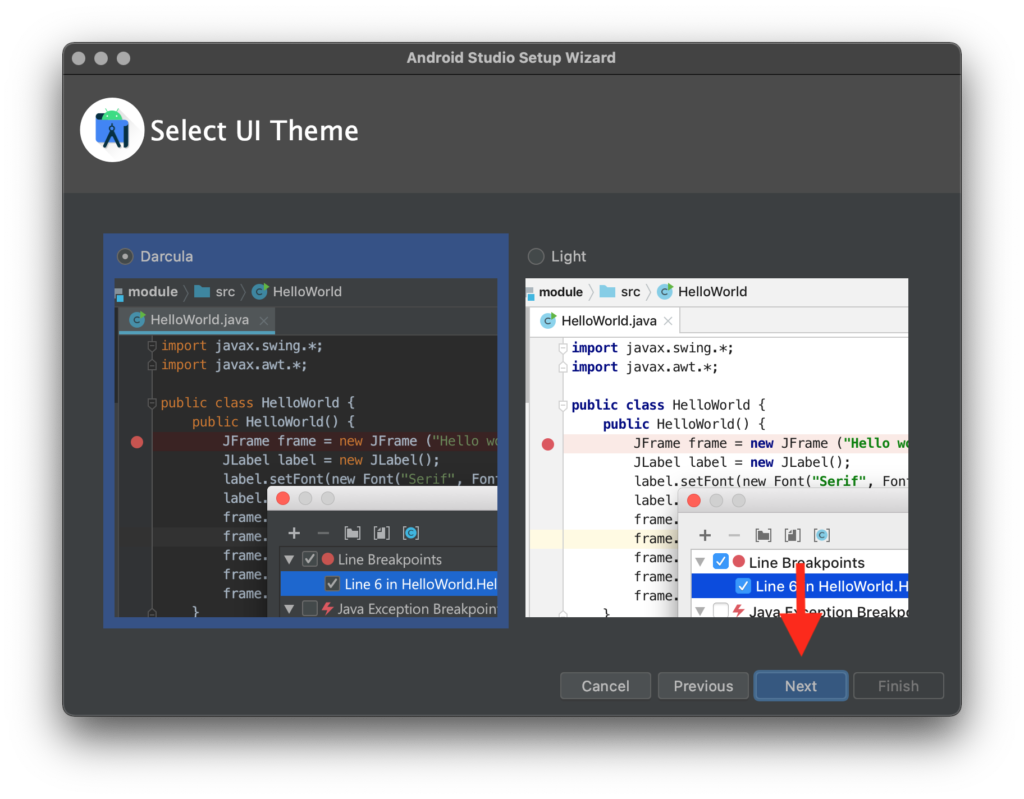
Task: Click 'JLabel label = new JLabel();' in Darcula preview
Action: point(331,460)
